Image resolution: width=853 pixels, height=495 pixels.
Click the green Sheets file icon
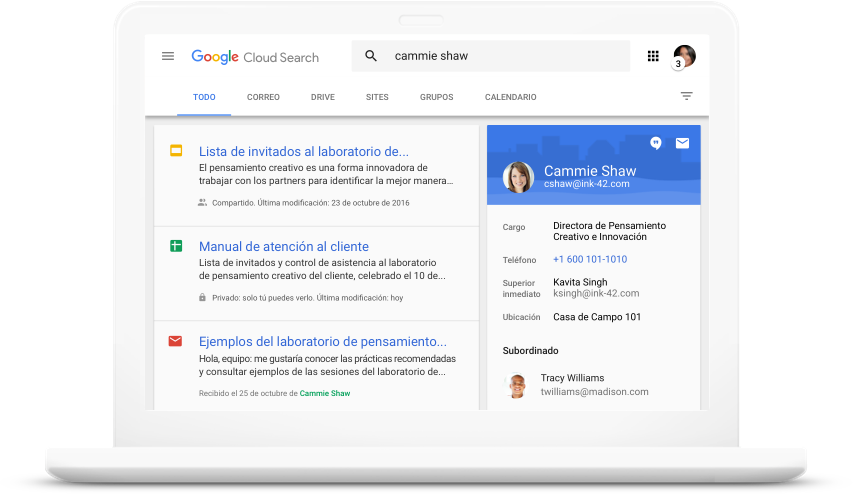(176, 246)
